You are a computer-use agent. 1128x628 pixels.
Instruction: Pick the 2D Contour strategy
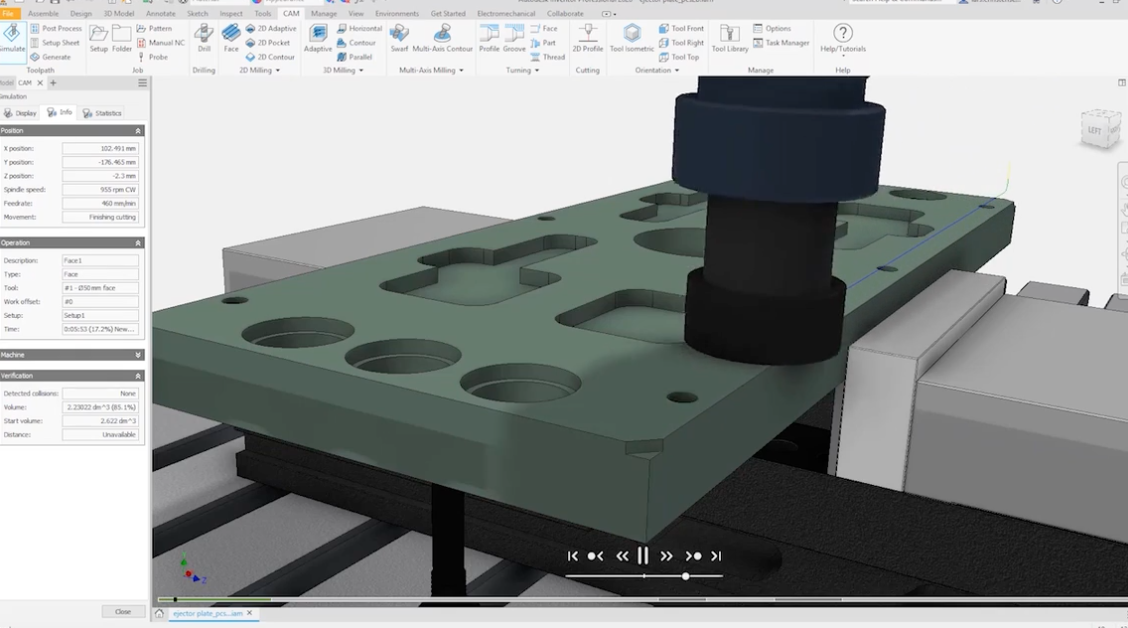pyautogui.click(x=270, y=57)
